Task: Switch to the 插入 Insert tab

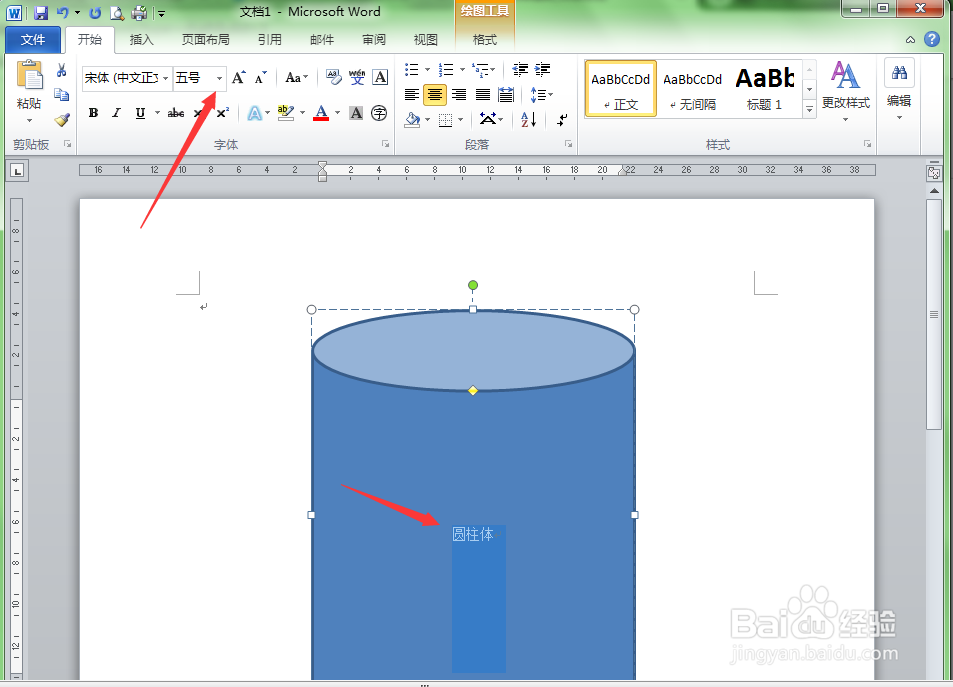Action: [x=142, y=40]
